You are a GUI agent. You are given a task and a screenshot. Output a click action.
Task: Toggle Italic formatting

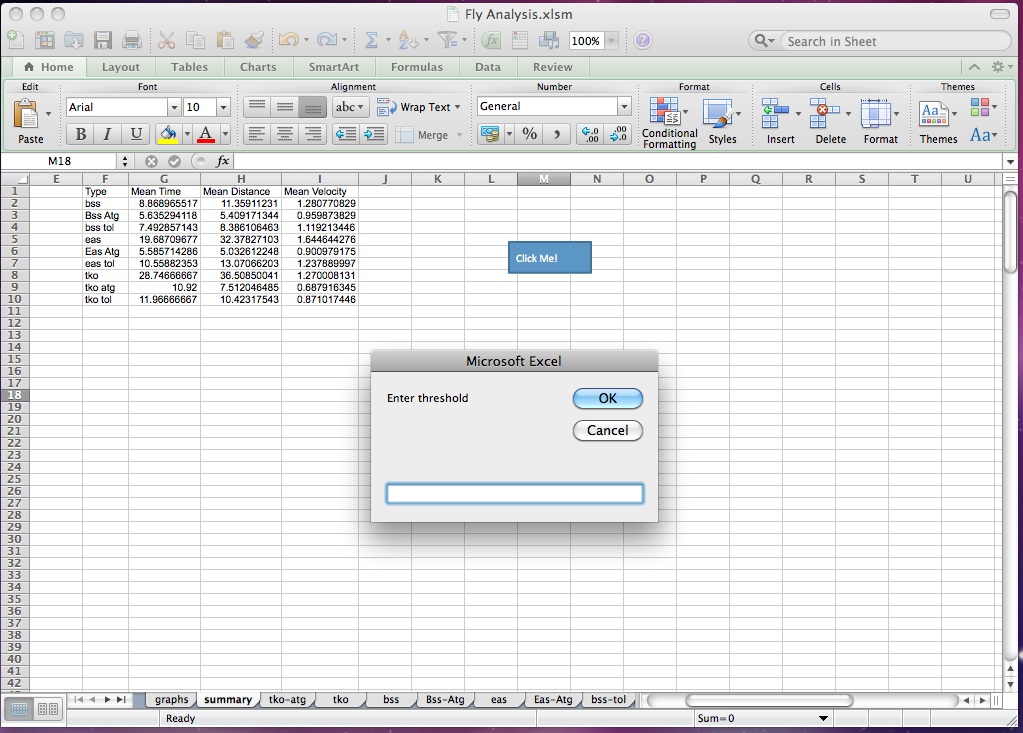107,134
